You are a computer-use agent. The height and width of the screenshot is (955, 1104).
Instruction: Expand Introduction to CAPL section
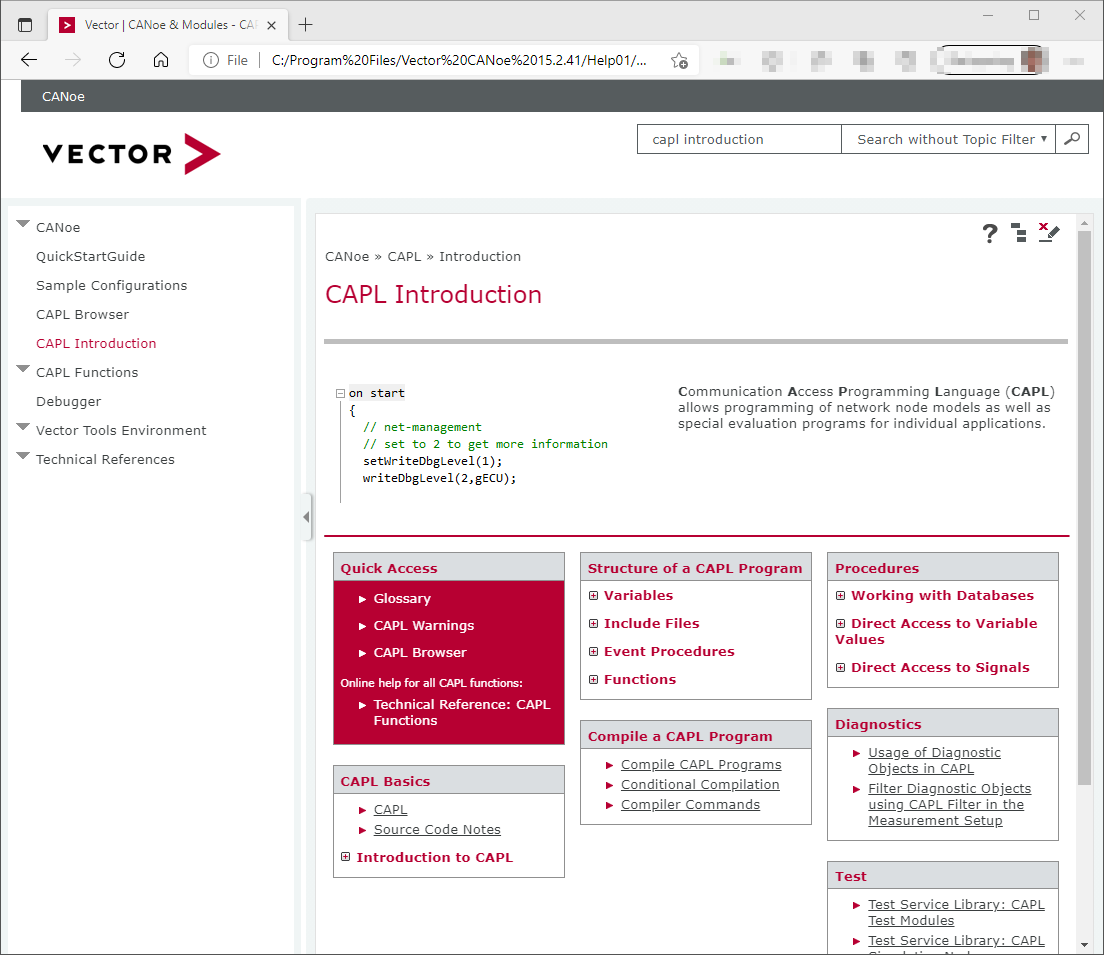(x=346, y=857)
